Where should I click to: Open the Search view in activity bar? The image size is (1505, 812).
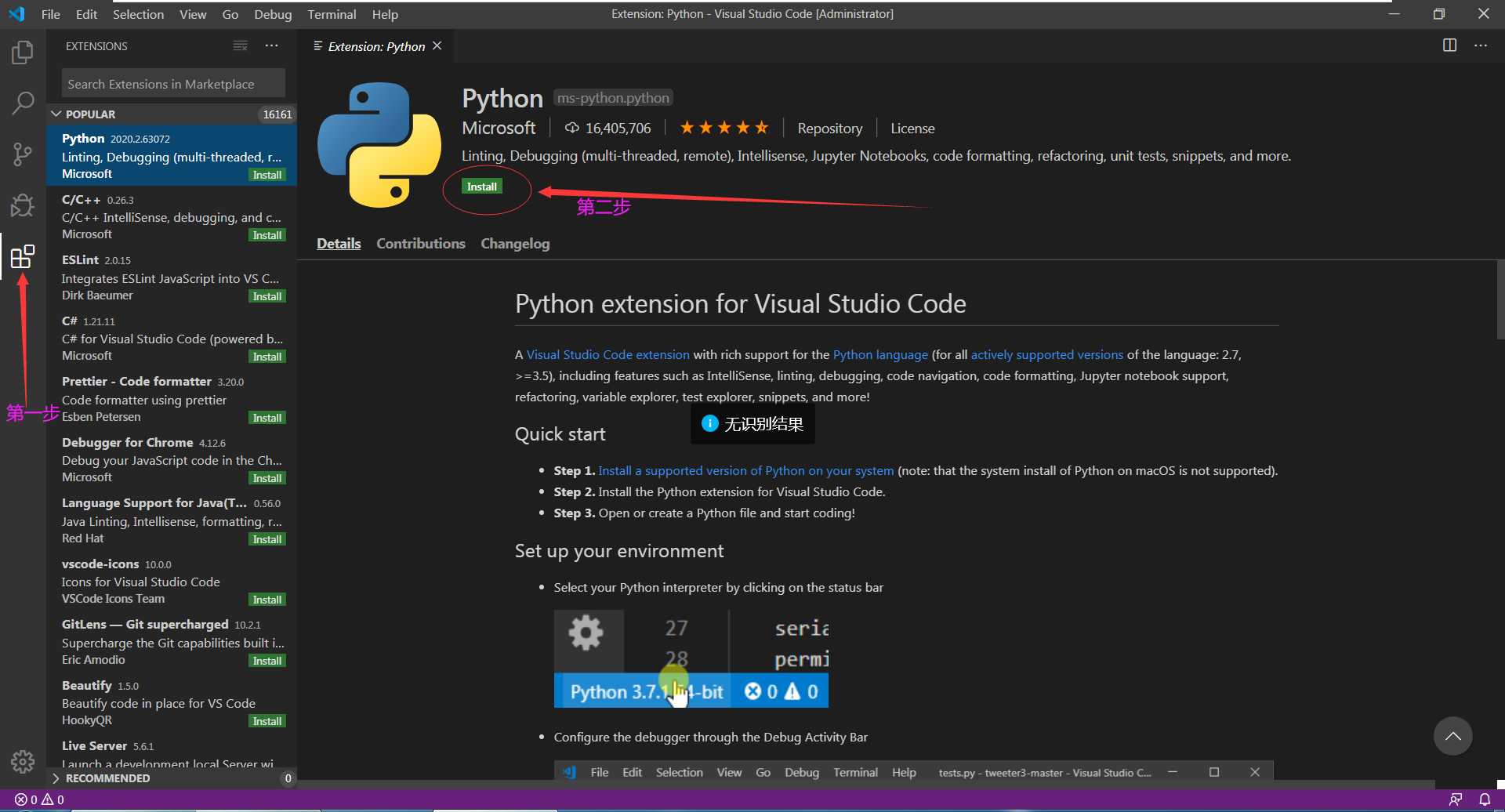pos(23,103)
